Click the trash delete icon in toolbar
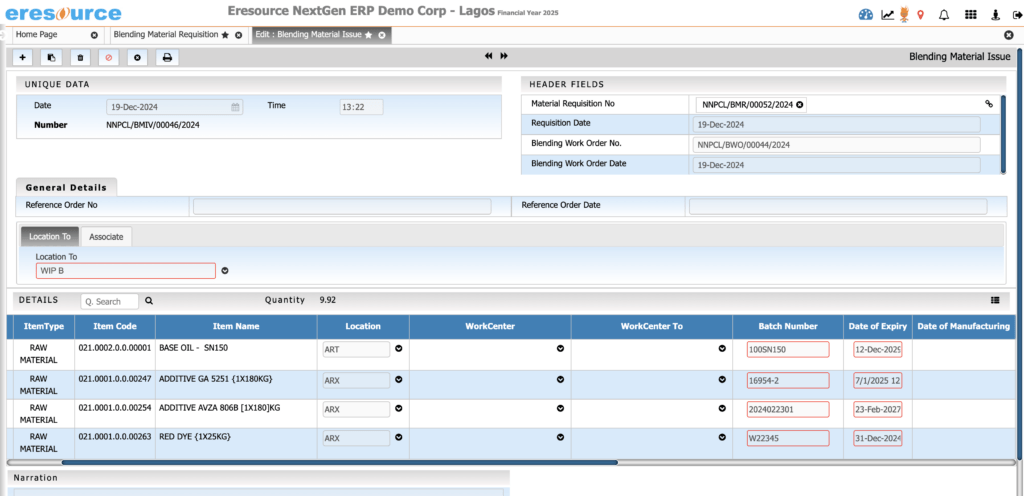The image size is (1024, 496). click(80, 57)
